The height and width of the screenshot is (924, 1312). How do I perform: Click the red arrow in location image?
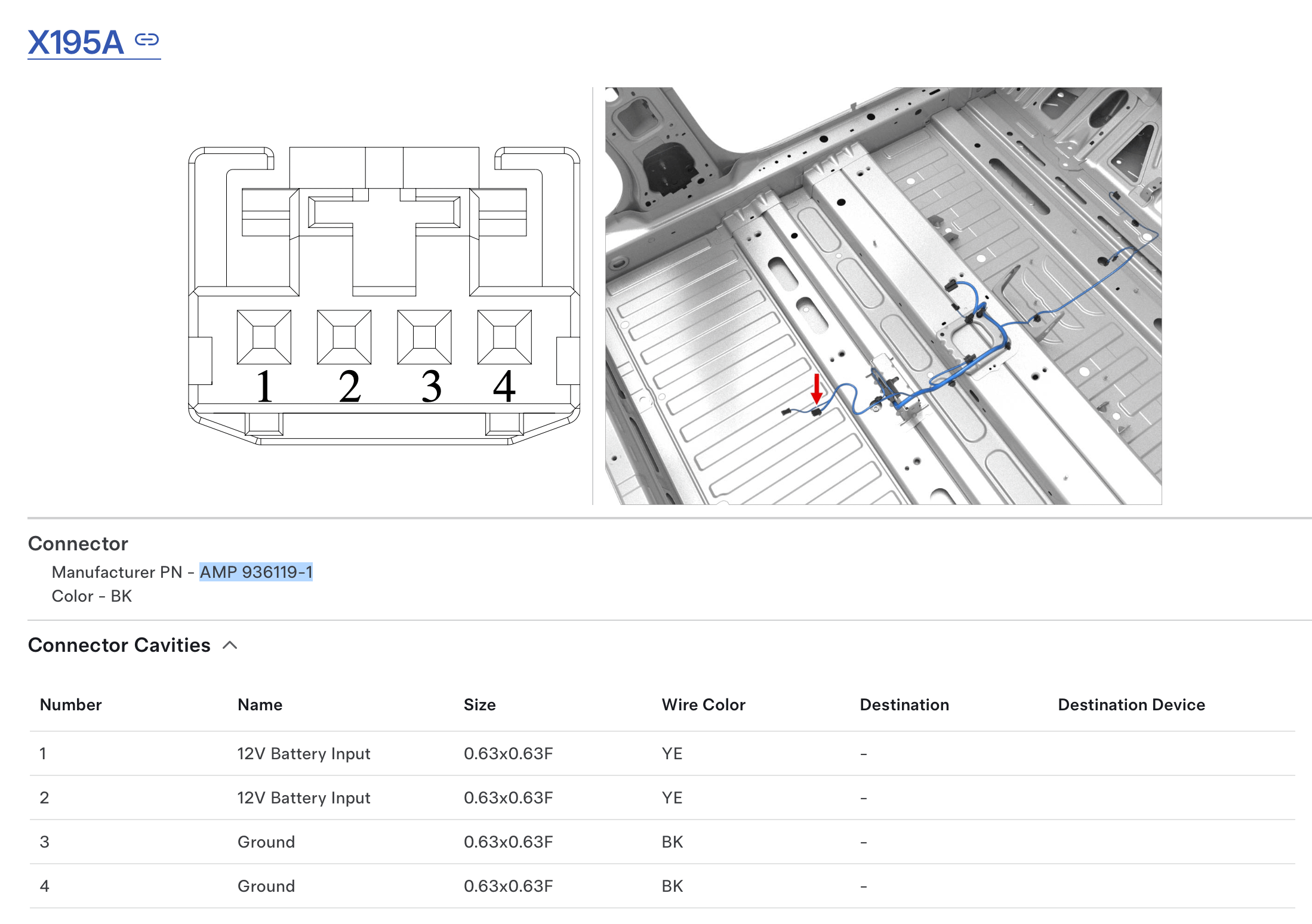pyautogui.click(x=817, y=389)
